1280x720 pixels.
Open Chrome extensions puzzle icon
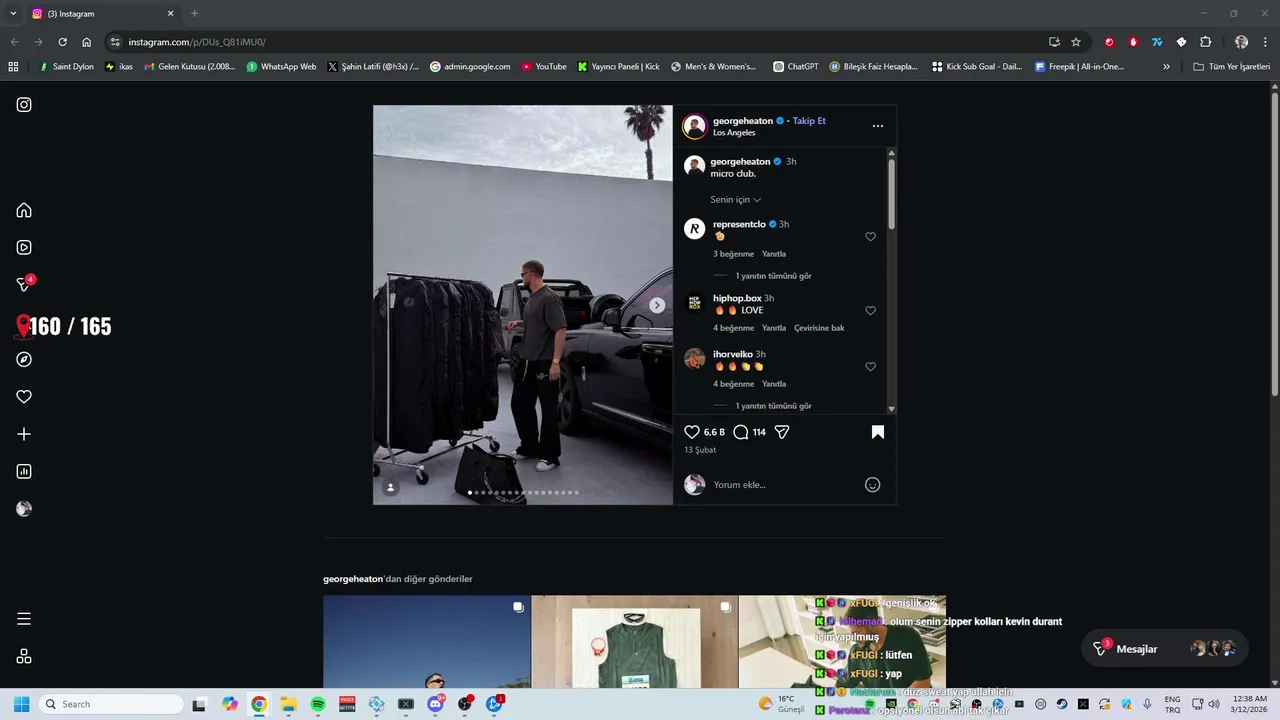pos(1206,42)
